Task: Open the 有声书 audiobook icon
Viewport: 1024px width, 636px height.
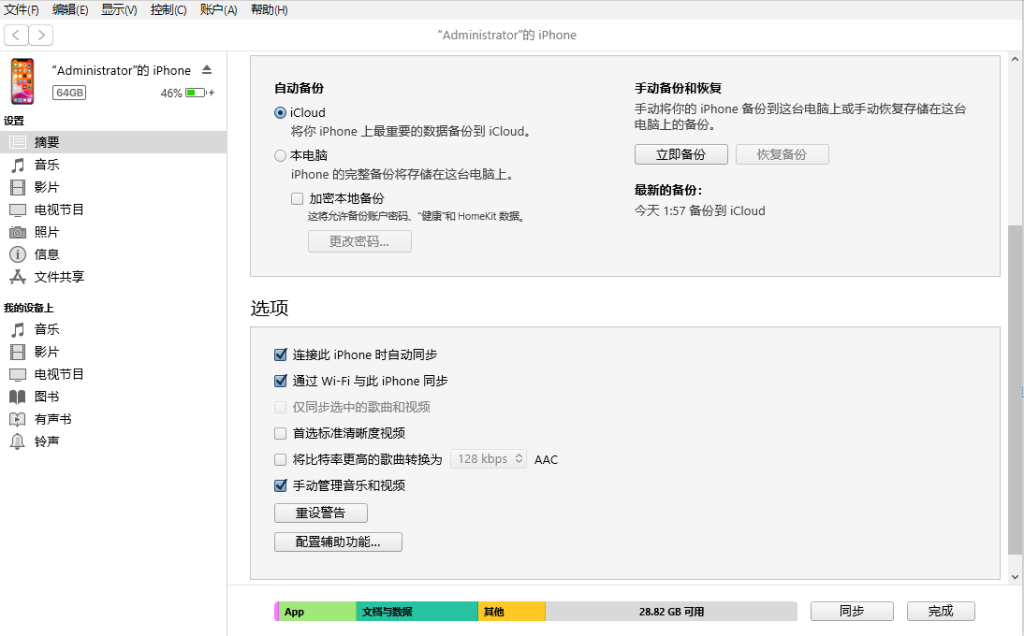Action: click(x=18, y=419)
